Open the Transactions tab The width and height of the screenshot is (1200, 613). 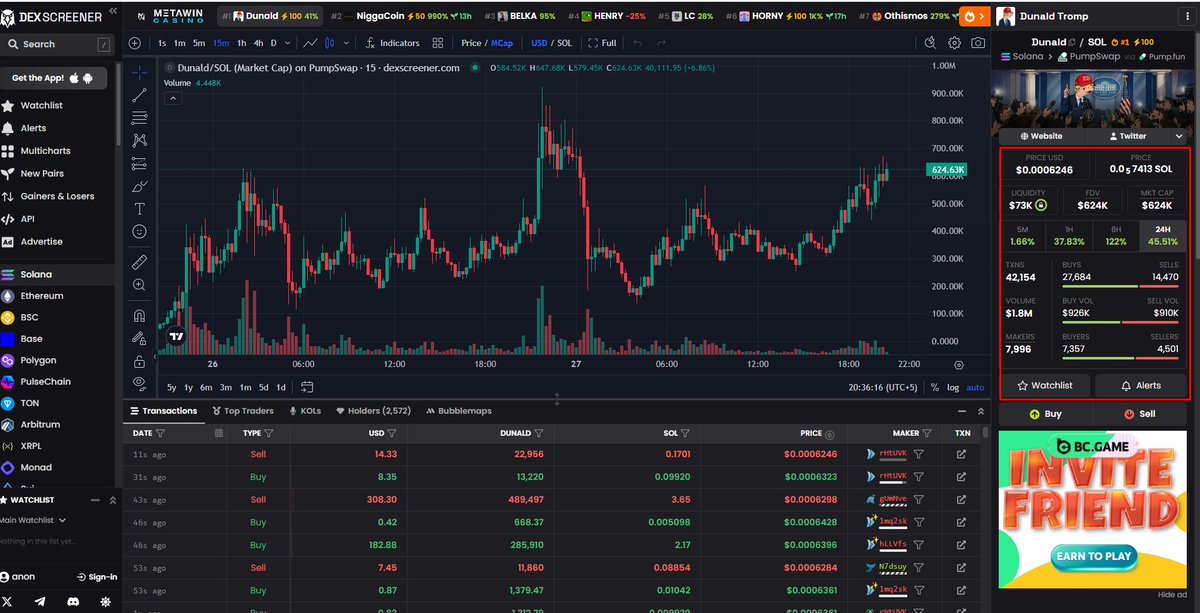point(163,411)
